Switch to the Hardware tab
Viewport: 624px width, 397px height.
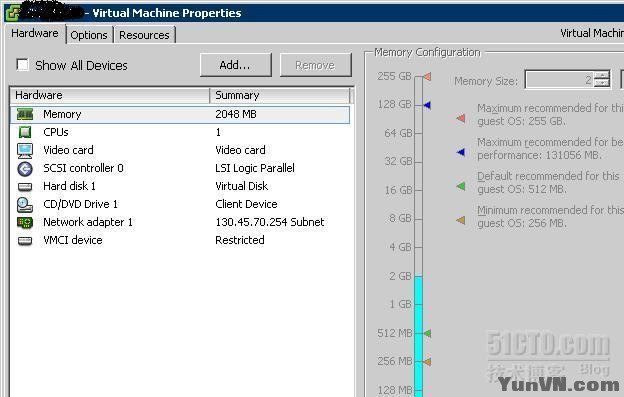pyautogui.click(x=35, y=33)
